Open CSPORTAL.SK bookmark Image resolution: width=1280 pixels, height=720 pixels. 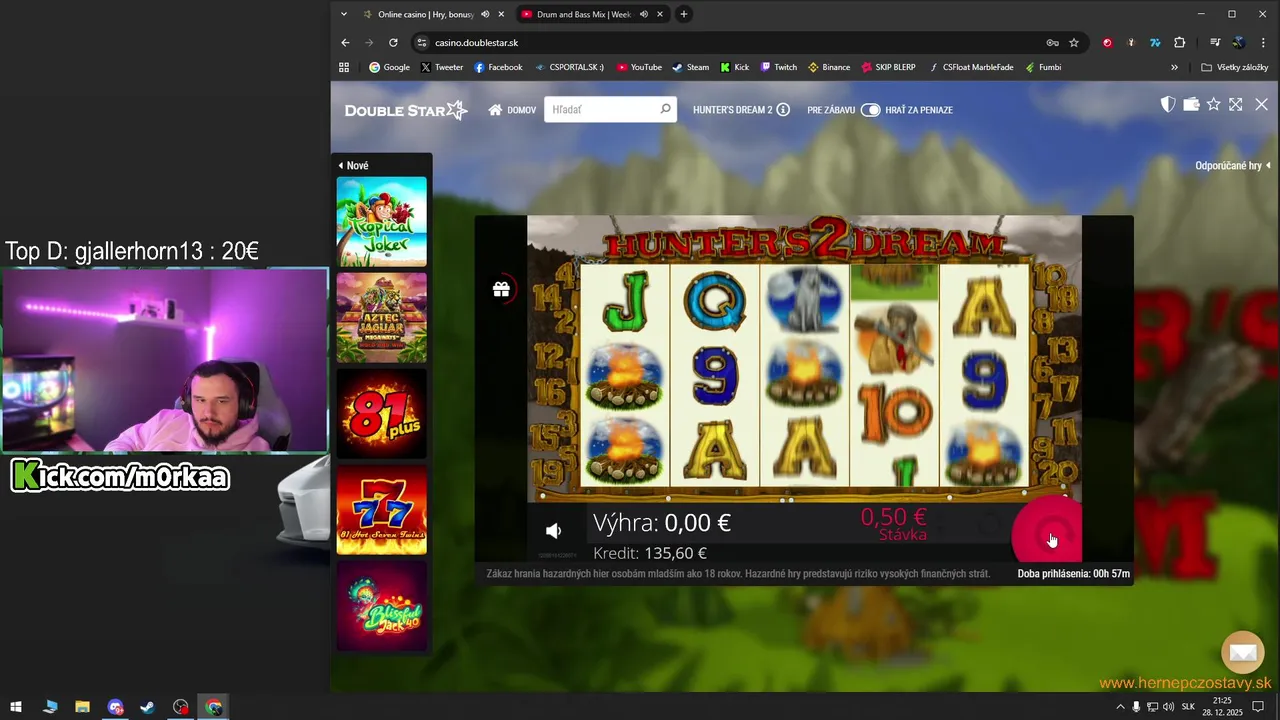[x=569, y=67]
